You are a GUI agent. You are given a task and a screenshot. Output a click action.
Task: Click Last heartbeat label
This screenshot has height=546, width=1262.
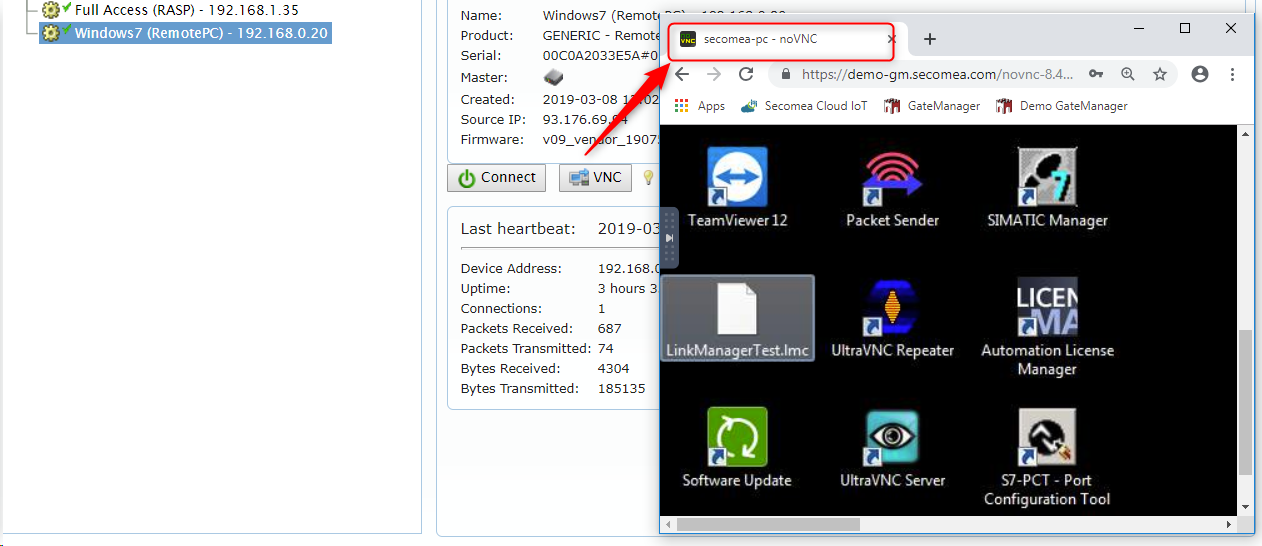click(x=518, y=229)
